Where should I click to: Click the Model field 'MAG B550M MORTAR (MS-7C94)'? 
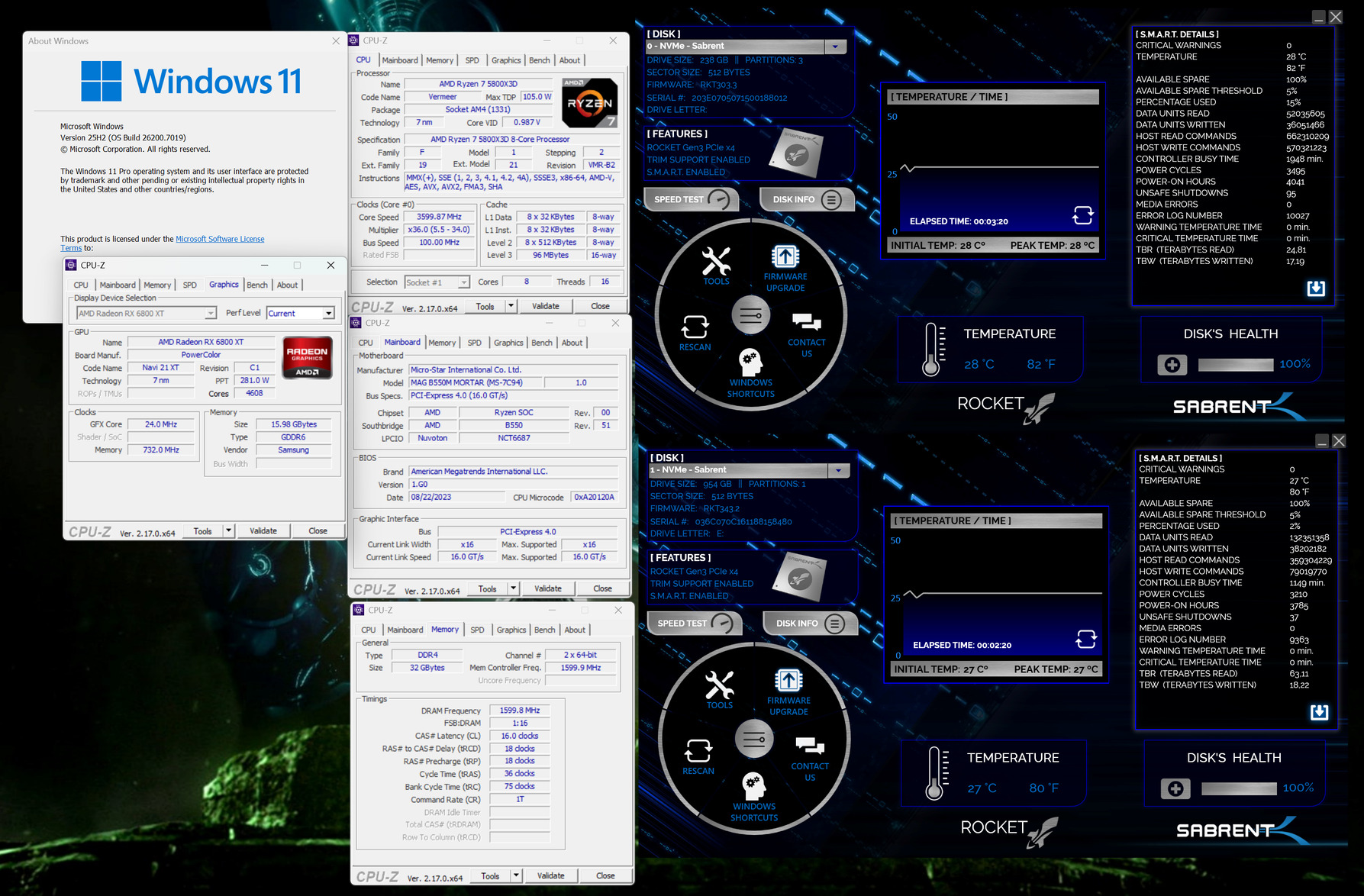click(475, 382)
